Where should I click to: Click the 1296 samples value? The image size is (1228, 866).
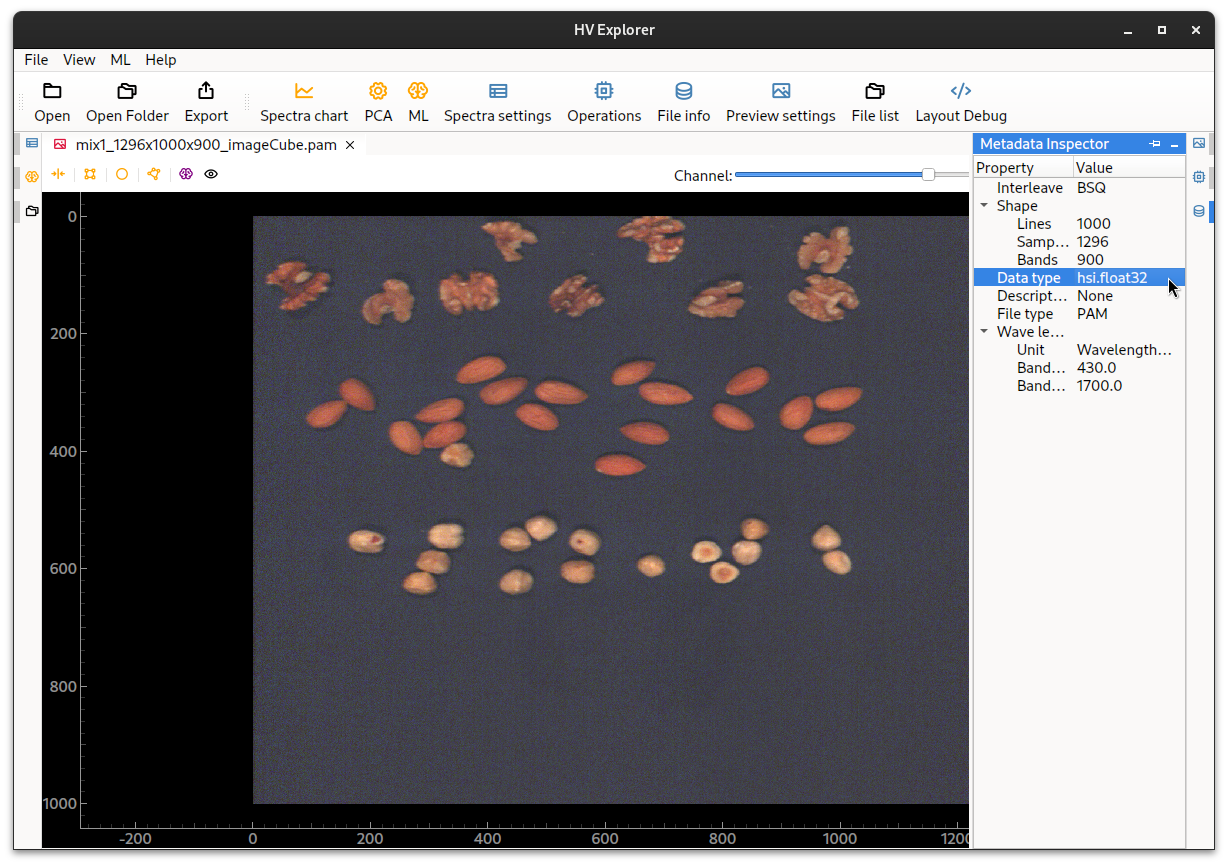1092,242
